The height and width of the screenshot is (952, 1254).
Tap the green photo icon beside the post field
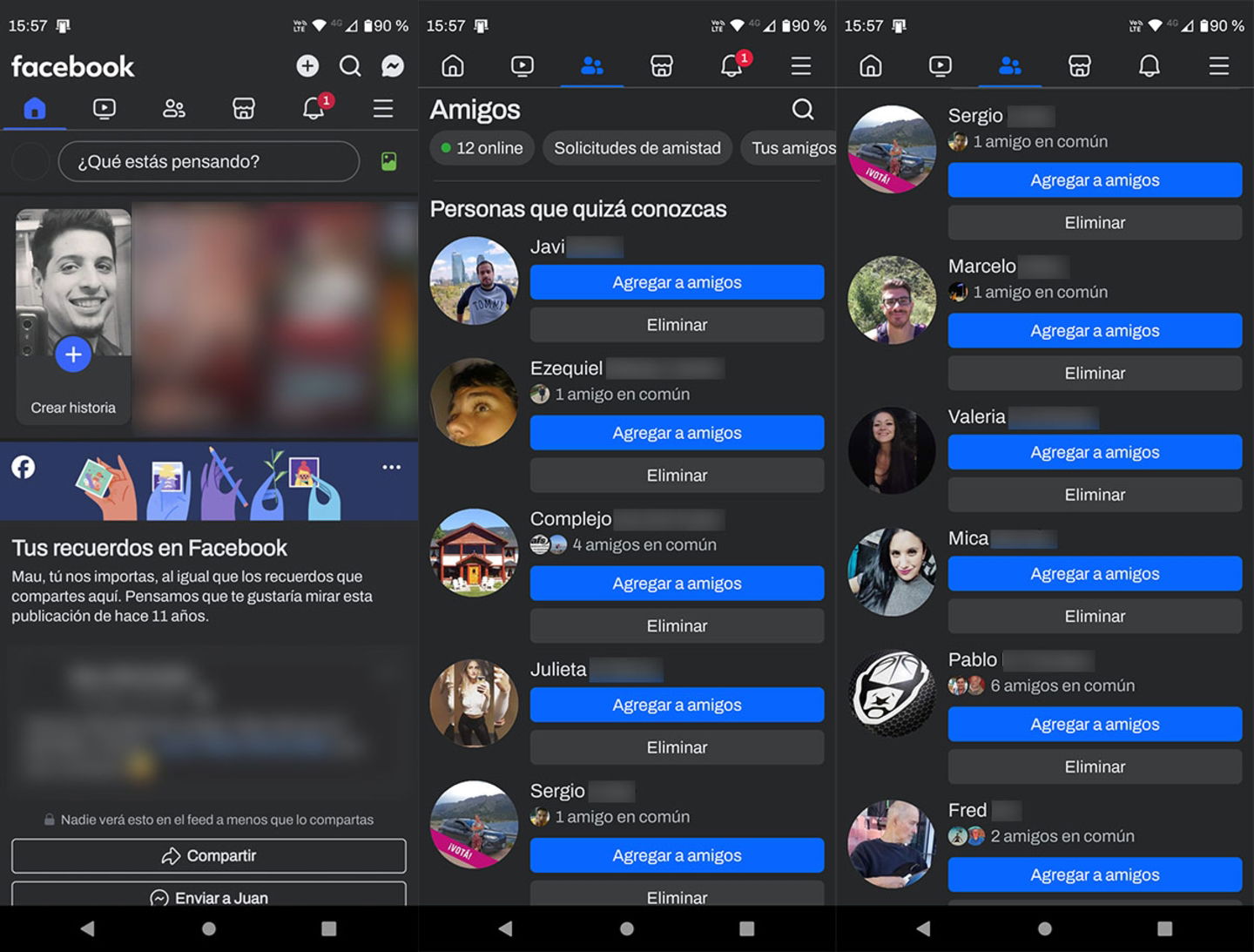(389, 161)
